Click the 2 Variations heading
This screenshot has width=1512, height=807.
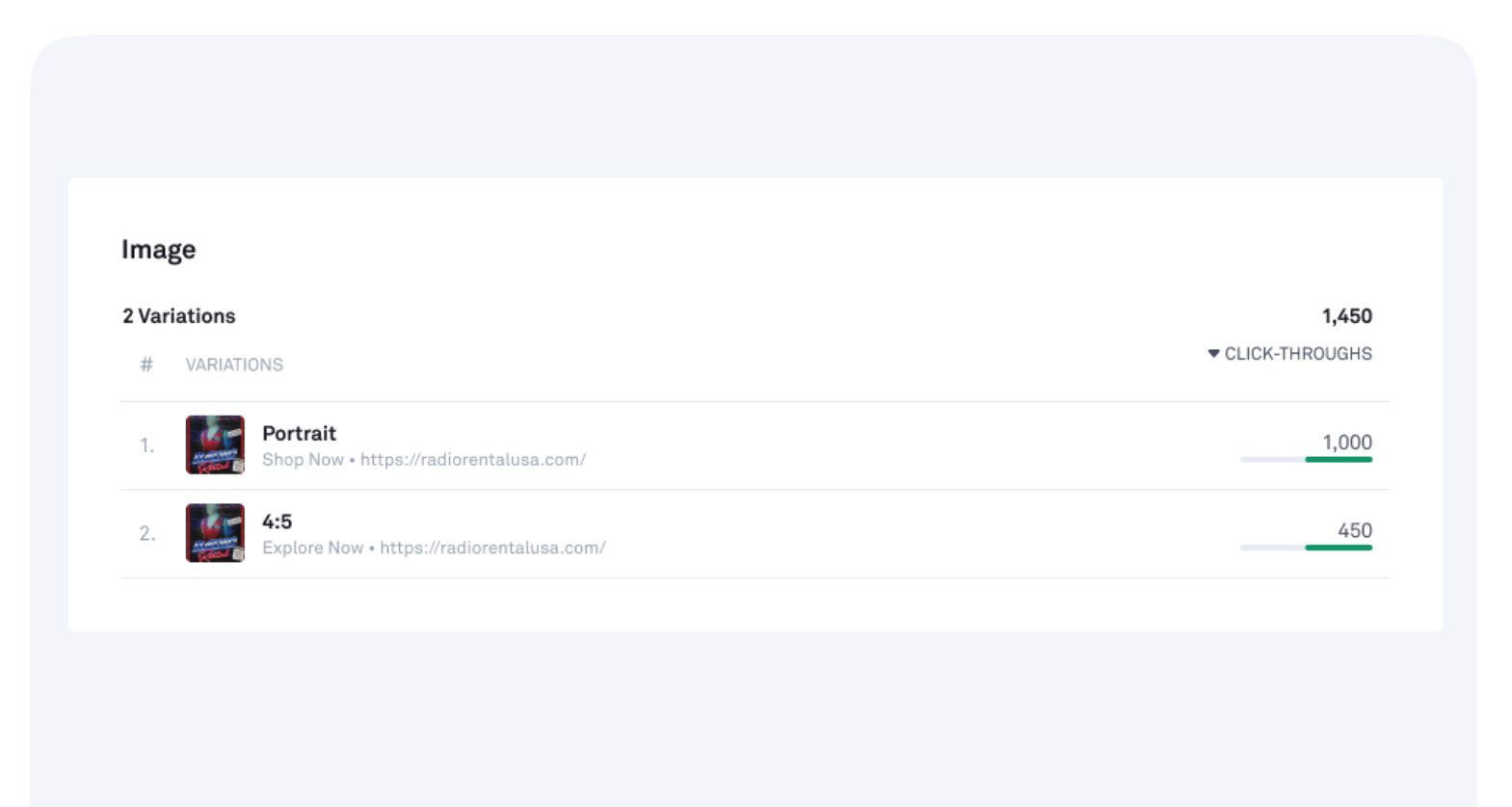[179, 316]
